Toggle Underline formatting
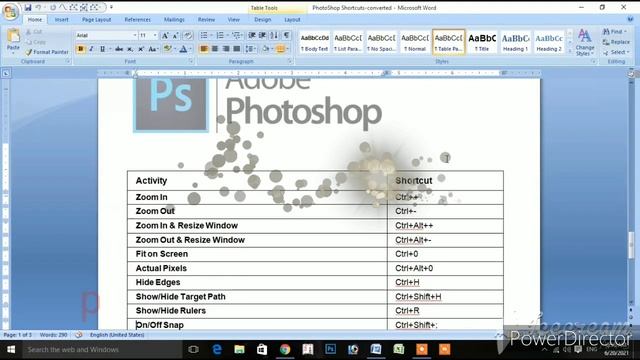 [102, 49]
